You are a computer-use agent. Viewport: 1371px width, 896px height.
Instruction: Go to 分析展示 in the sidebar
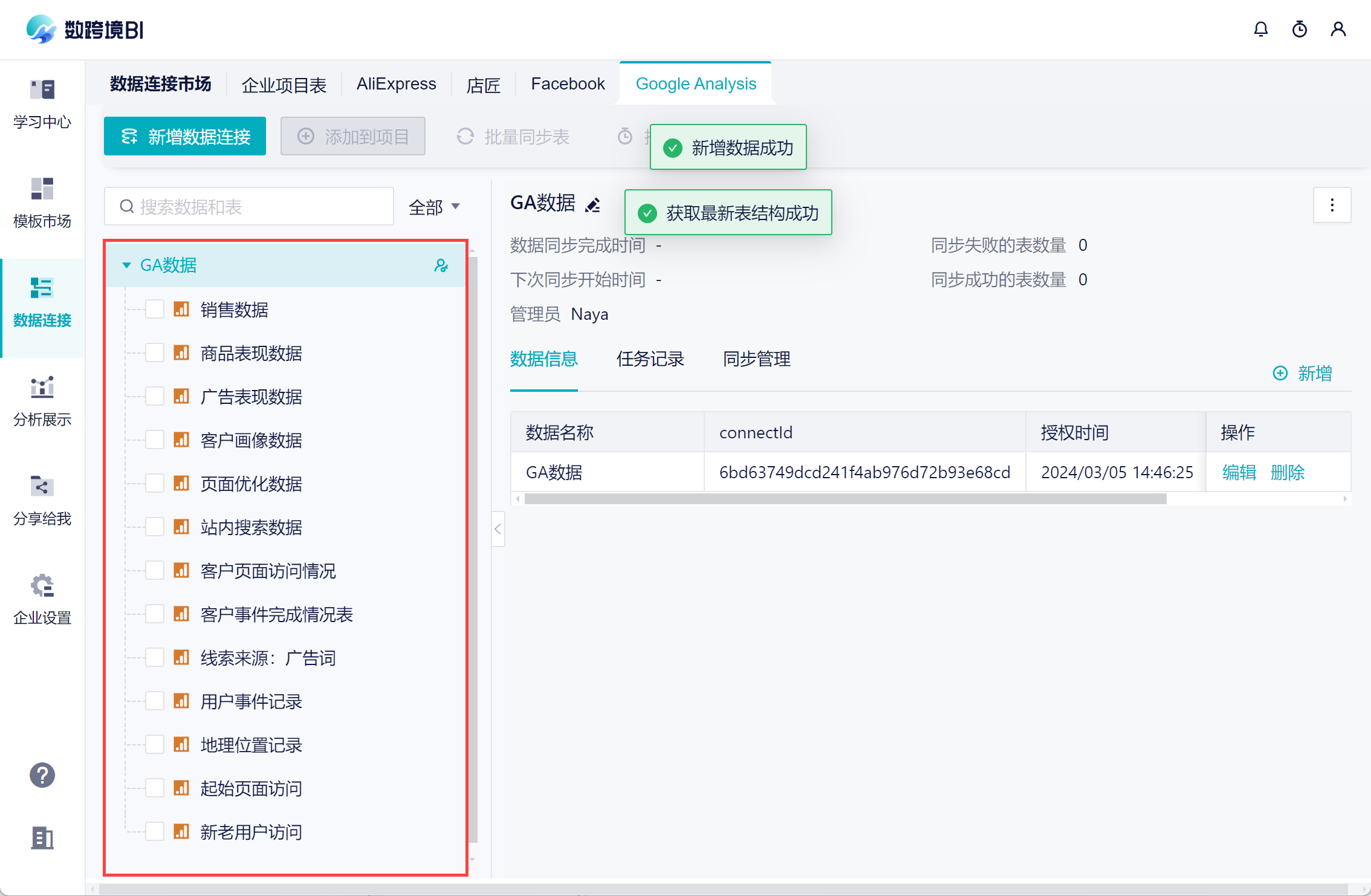[42, 401]
